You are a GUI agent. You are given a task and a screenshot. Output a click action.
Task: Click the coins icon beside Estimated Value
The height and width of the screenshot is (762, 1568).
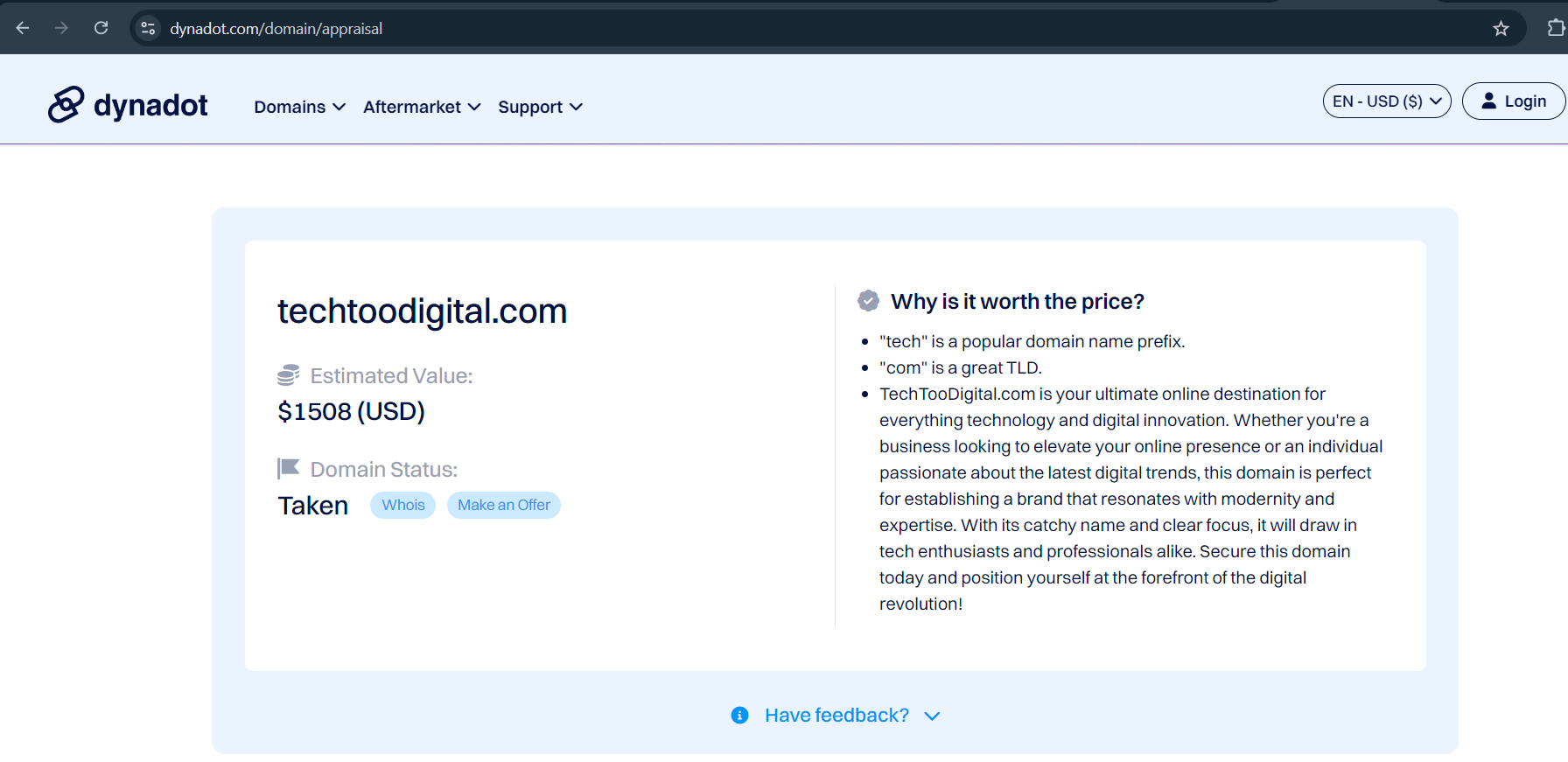click(x=288, y=375)
